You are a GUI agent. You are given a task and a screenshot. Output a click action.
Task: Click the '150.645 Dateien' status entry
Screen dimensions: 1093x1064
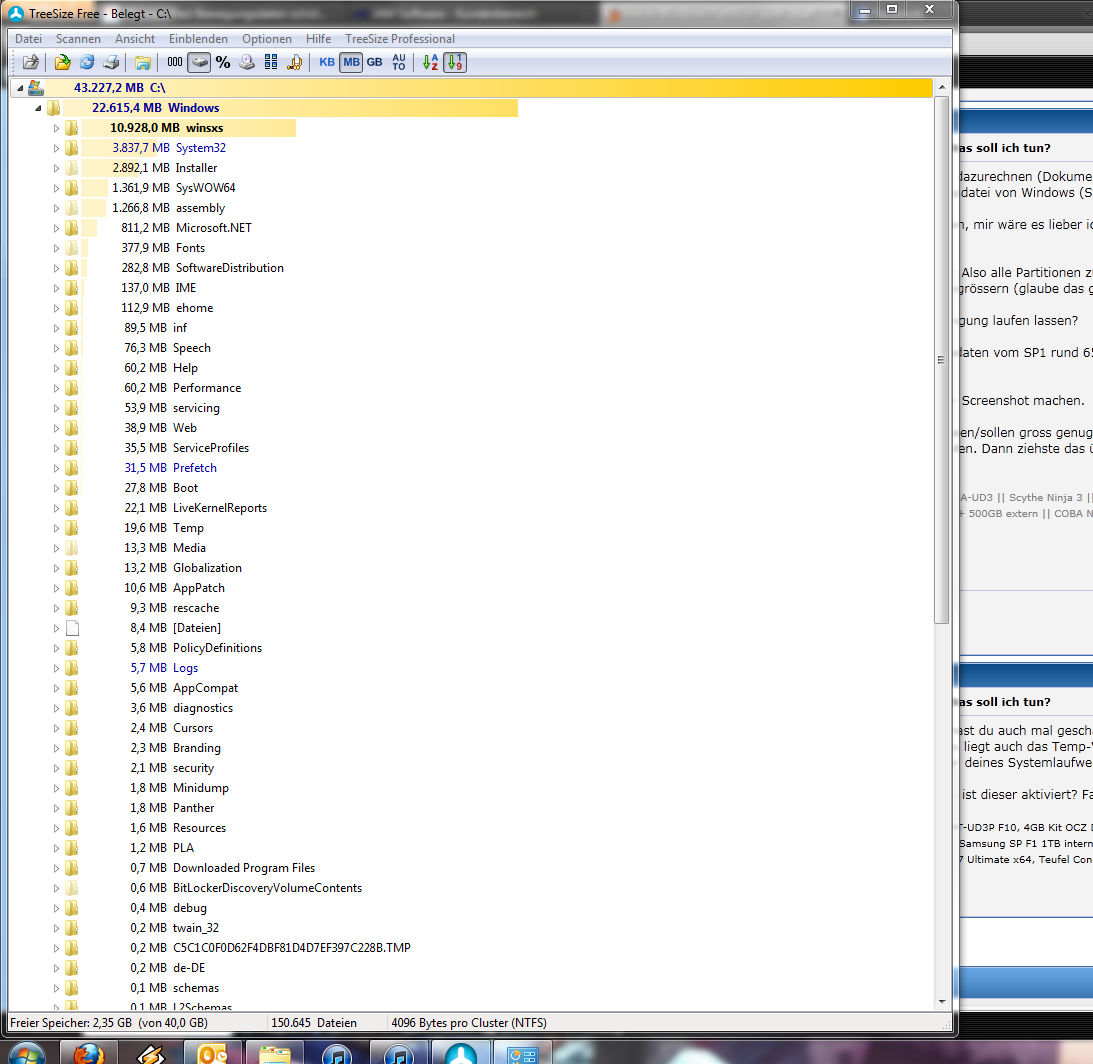click(314, 1023)
